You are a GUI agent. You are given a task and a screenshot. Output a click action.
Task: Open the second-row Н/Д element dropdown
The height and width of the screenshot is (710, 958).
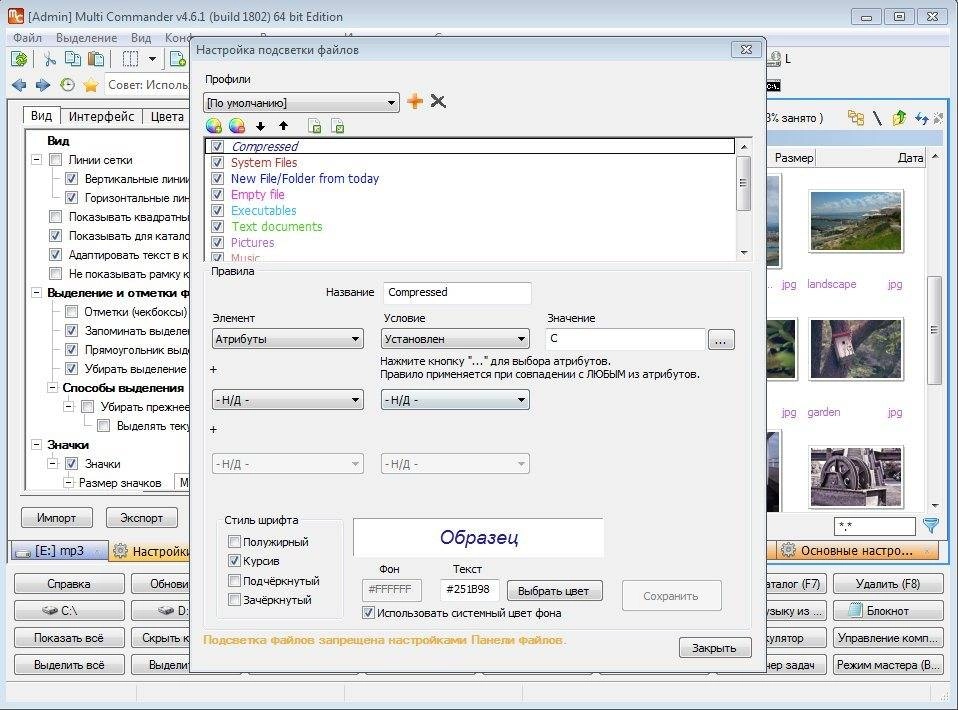[x=287, y=400]
